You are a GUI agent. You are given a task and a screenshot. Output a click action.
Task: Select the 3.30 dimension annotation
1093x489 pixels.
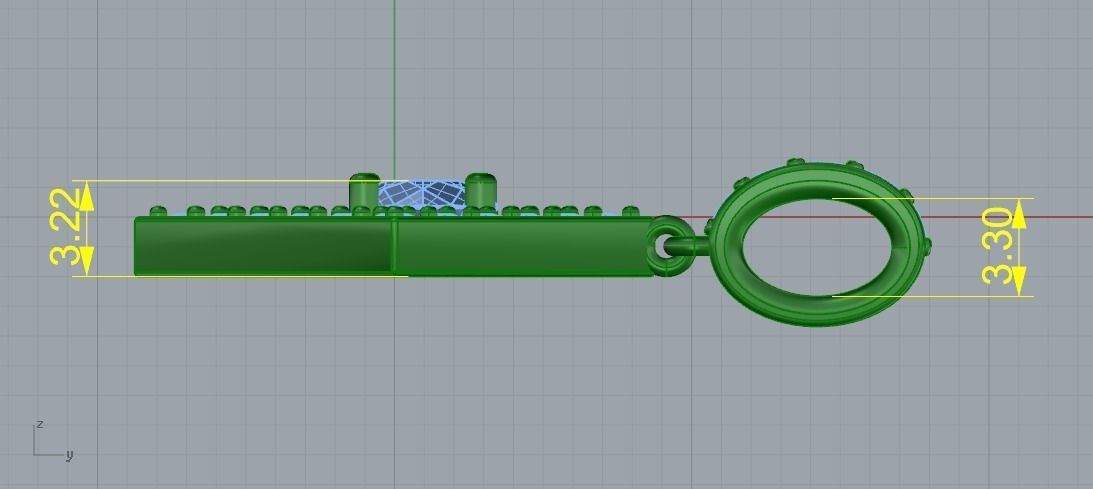[x=997, y=247]
